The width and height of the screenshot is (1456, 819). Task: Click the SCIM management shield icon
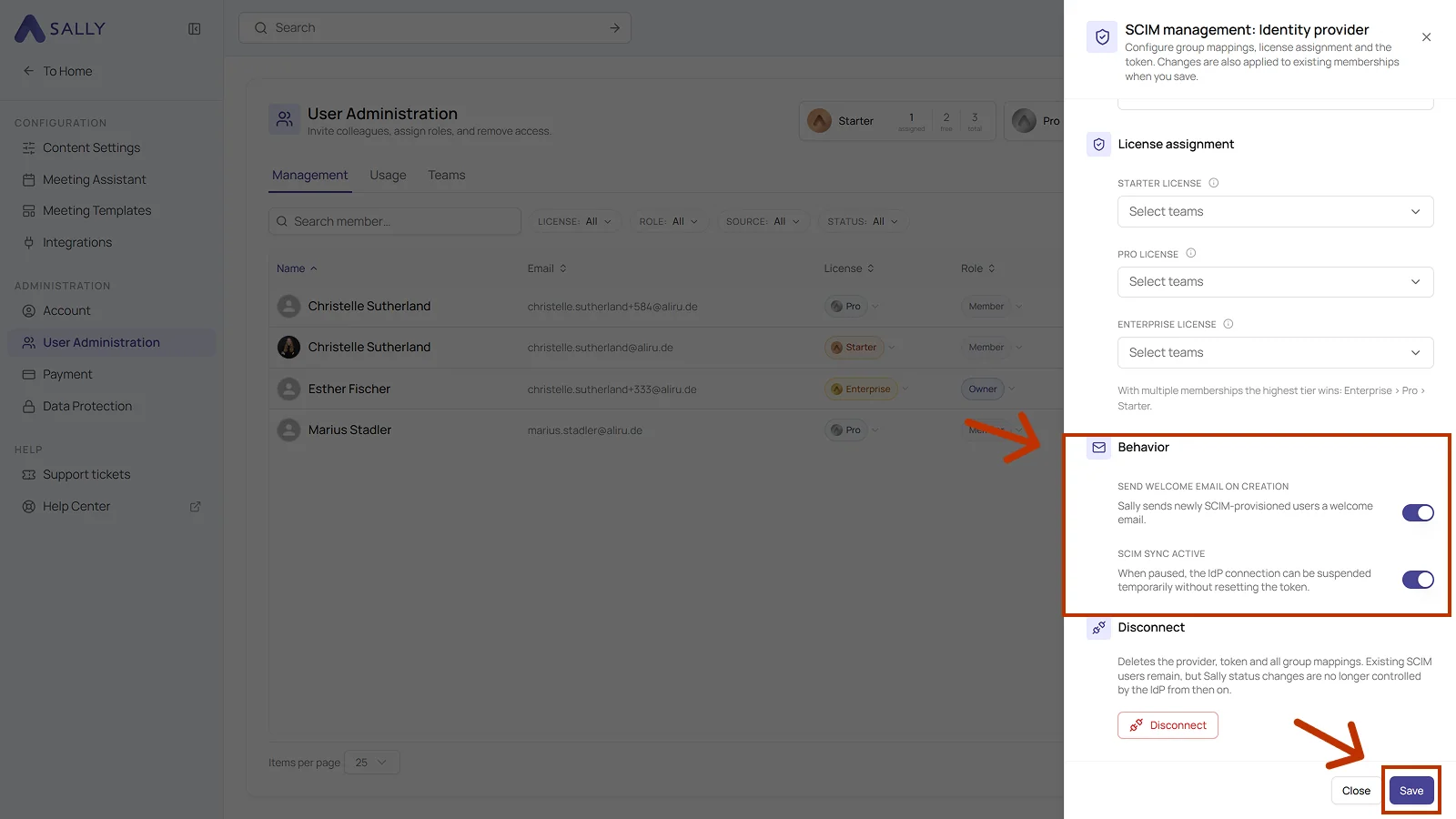click(1102, 37)
